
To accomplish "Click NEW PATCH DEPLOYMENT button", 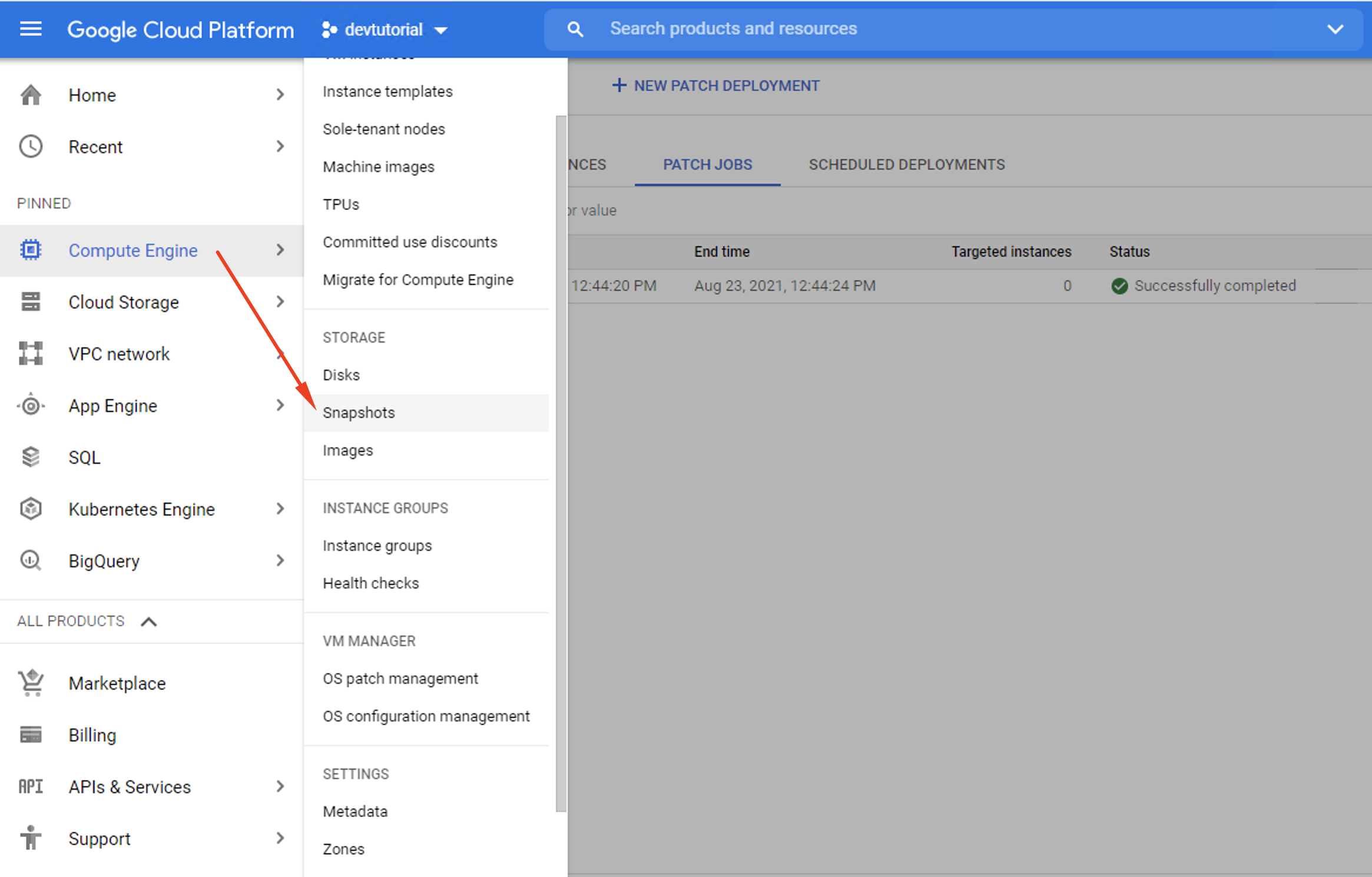I will click(715, 86).
